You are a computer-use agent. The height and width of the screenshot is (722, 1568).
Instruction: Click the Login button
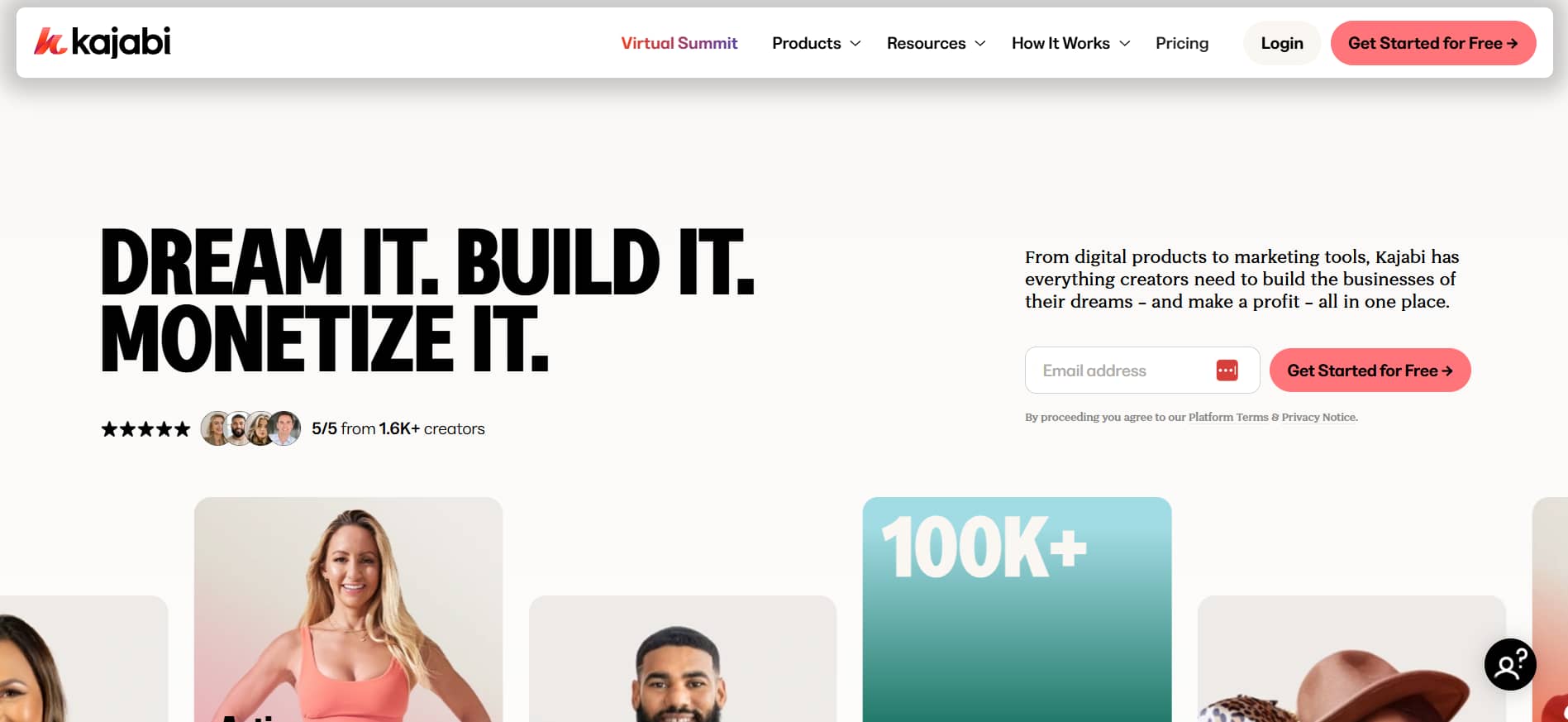1281,43
